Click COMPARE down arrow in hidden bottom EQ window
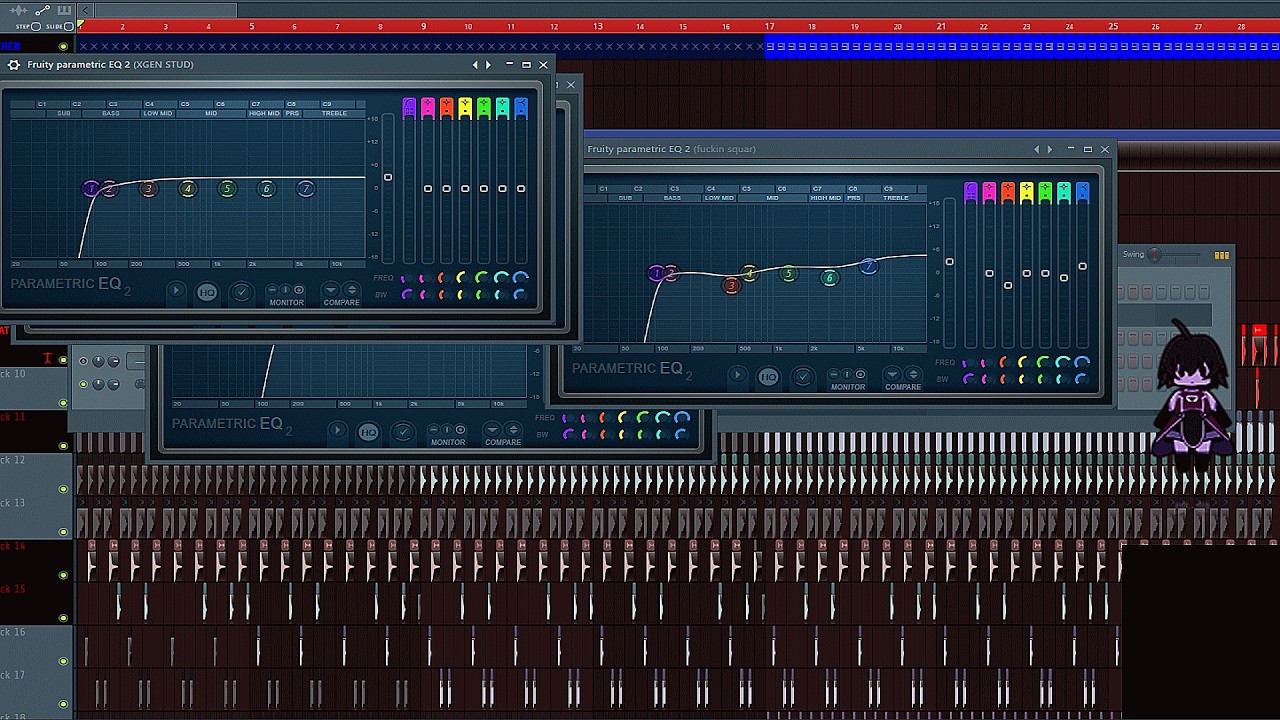Viewport: 1280px width, 720px height. pyautogui.click(x=491, y=430)
